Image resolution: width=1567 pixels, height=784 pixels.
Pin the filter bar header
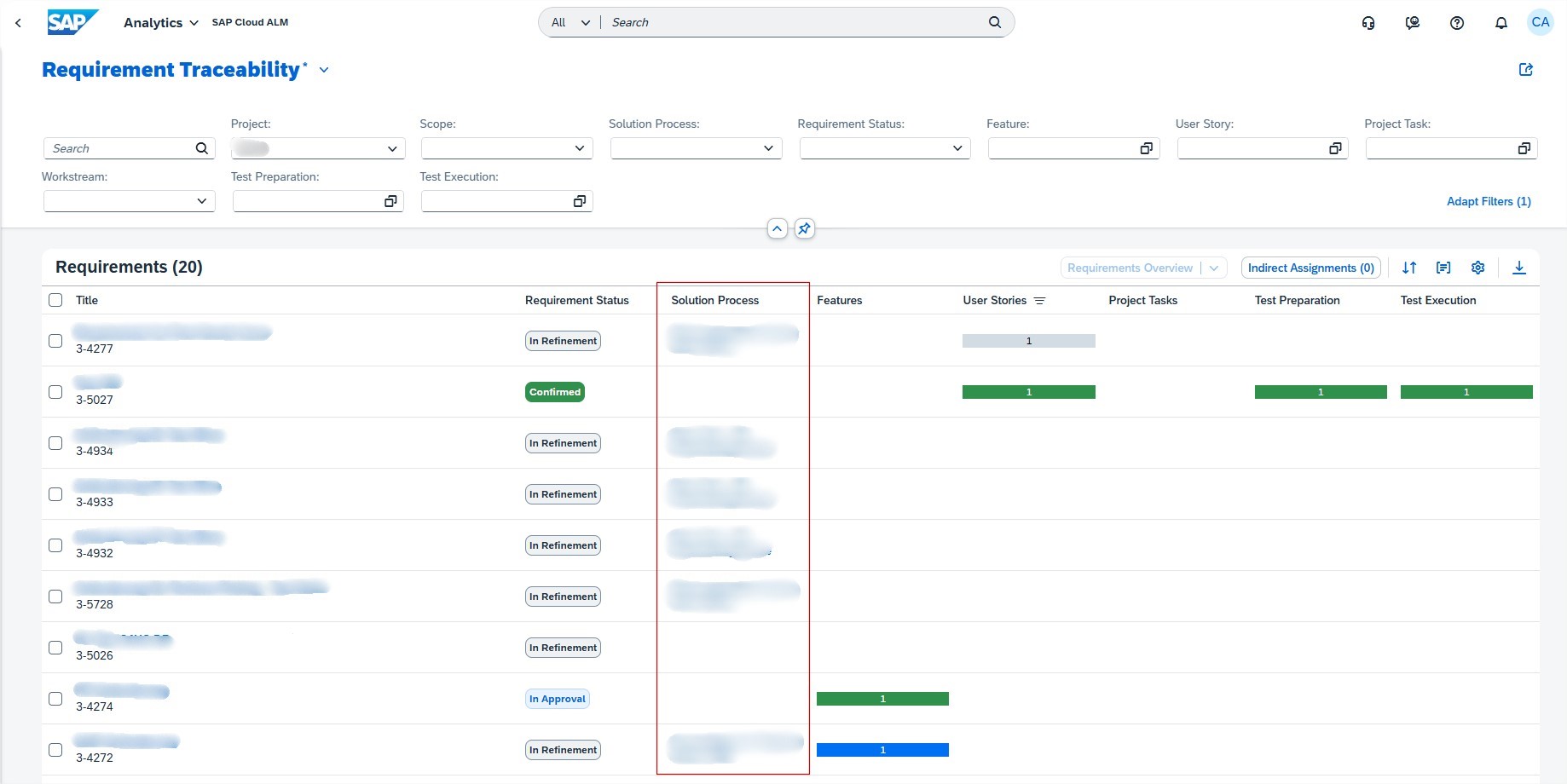tap(804, 228)
